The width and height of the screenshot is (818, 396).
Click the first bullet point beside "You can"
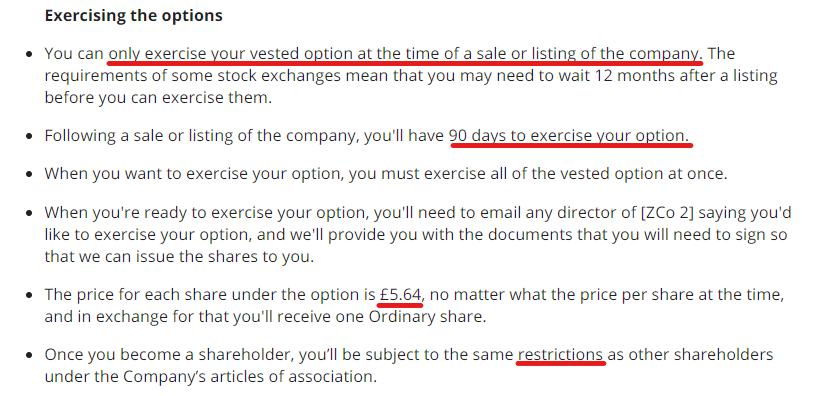point(30,54)
